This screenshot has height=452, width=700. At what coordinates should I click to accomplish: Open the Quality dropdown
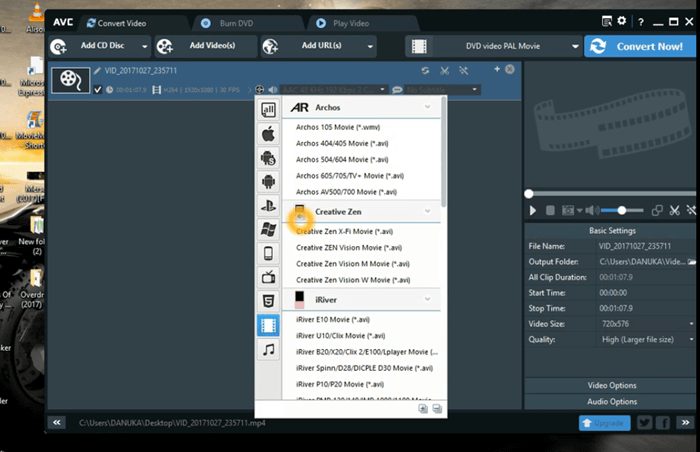coord(692,339)
